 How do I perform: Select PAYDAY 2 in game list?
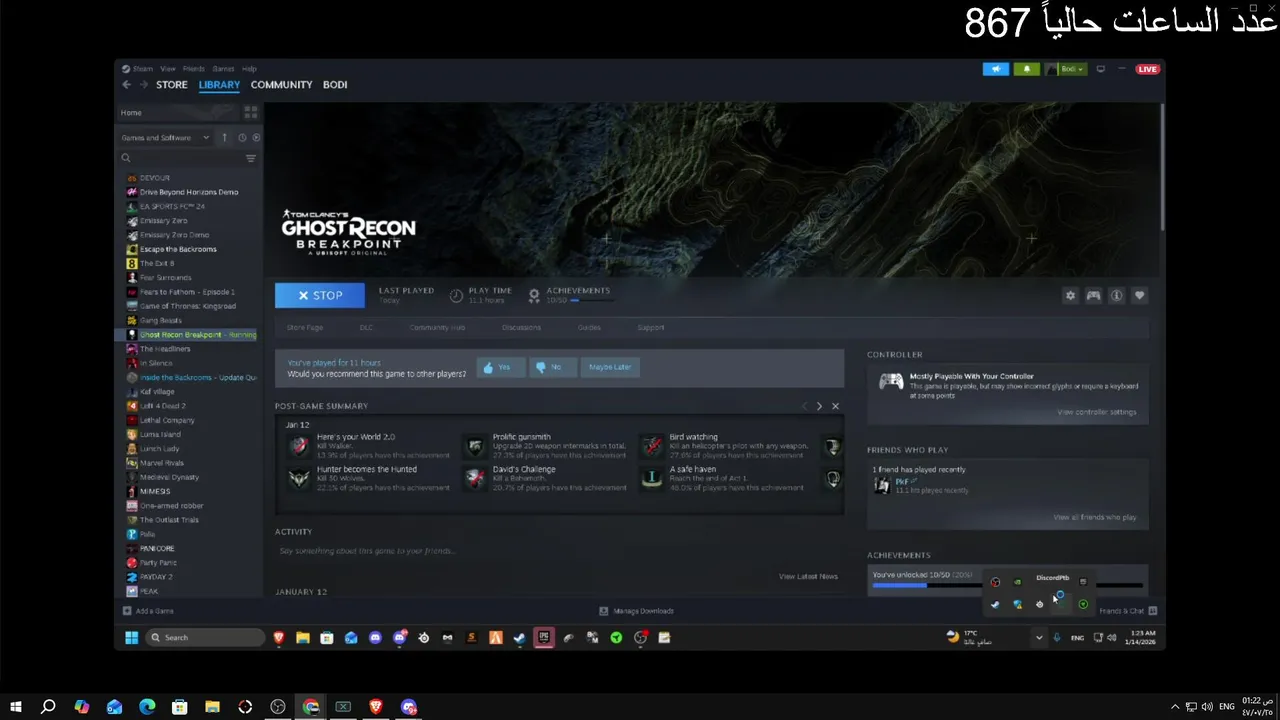click(156, 577)
